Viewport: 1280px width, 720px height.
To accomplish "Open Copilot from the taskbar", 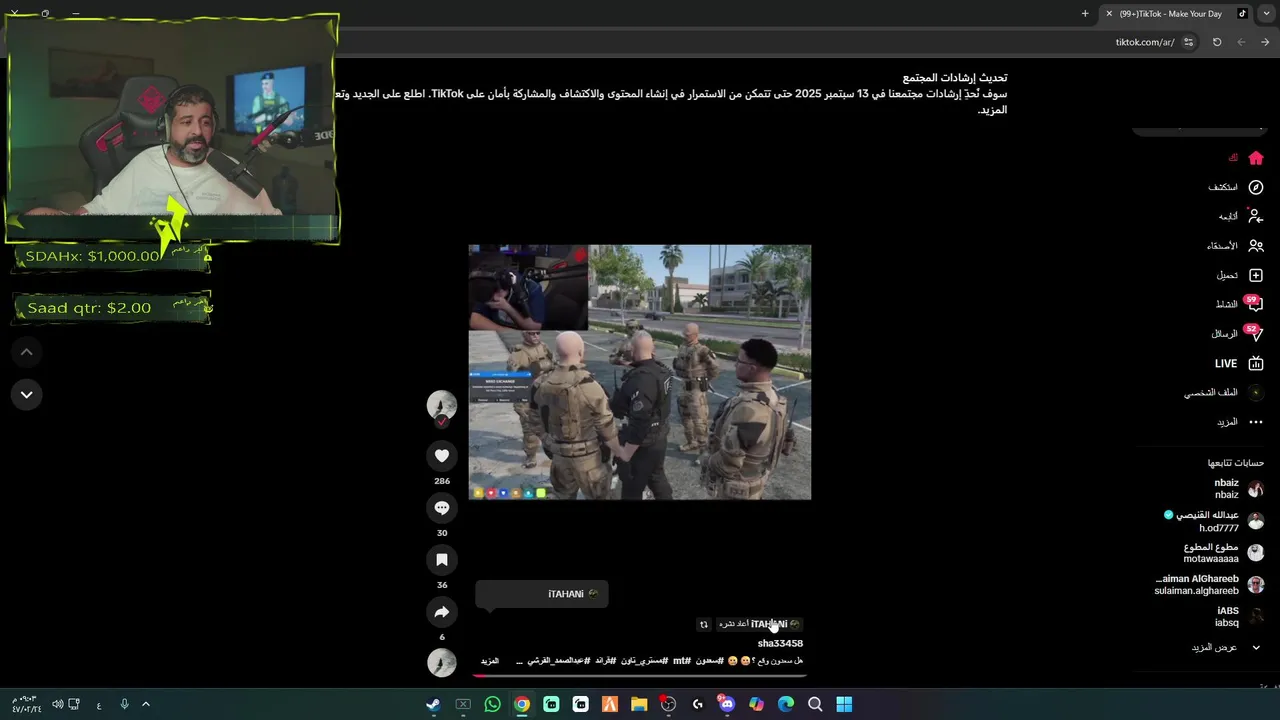I will pyautogui.click(x=756, y=704).
